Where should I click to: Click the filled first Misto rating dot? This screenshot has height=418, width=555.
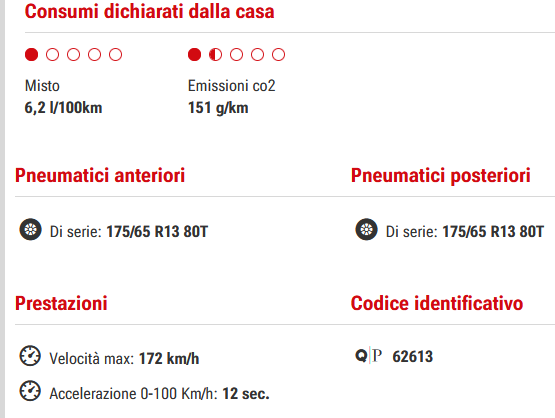(x=32, y=55)
